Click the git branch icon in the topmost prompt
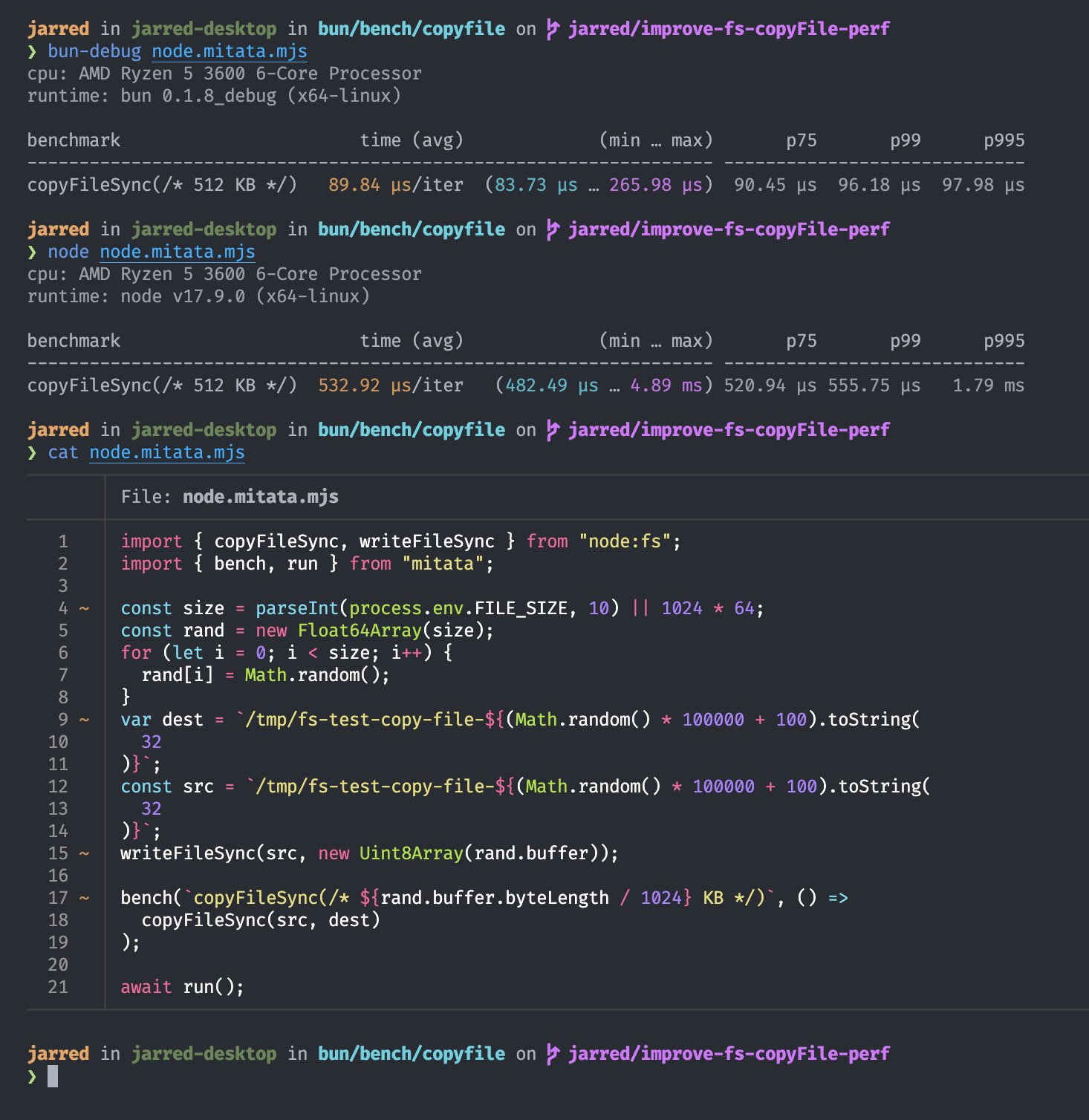This screenshot has height=1120, width=1089. pos(552,29)
